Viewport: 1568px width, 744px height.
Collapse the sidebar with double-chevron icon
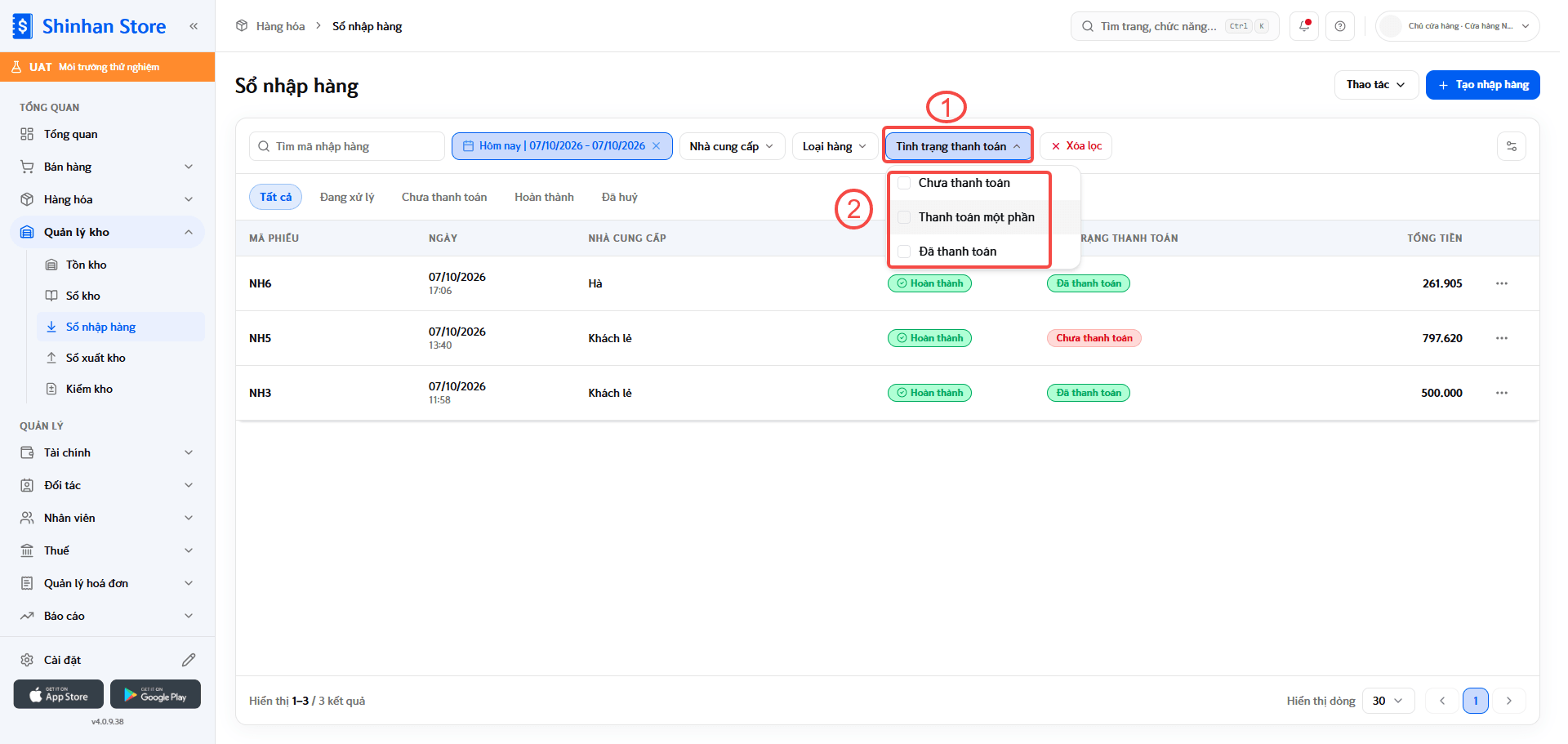pos(194,26)
